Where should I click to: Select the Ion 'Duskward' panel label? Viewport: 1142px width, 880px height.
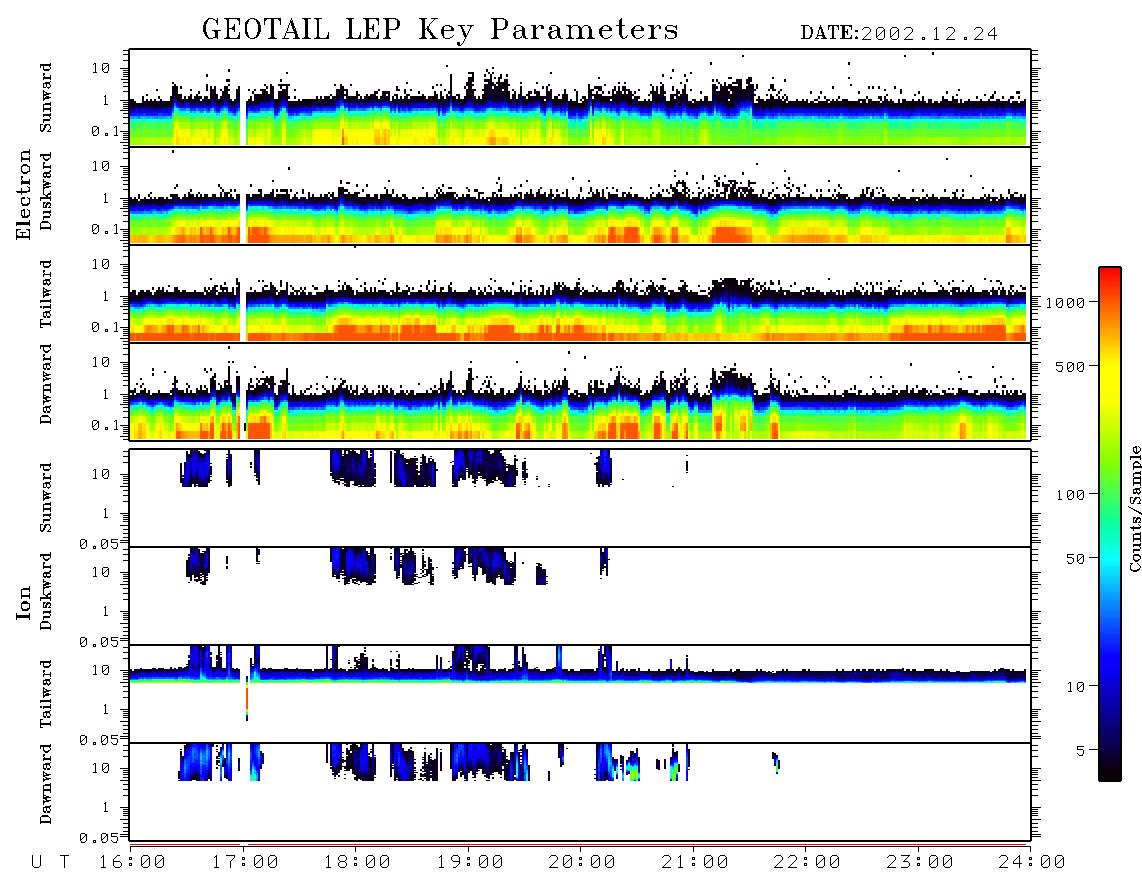pos(46,591)
